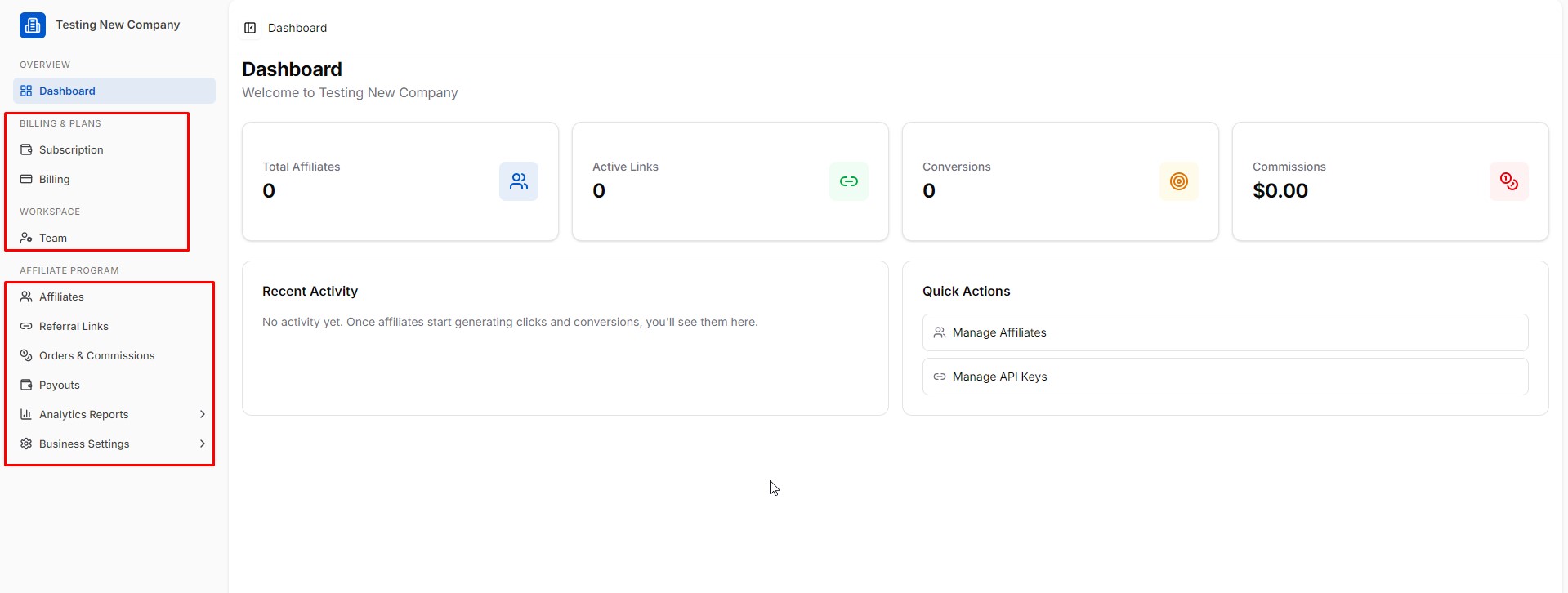The height and width of the screenshot is (593, 1568).
Task: Click the $0.00 Commissions value
Action: point(1280,191)
